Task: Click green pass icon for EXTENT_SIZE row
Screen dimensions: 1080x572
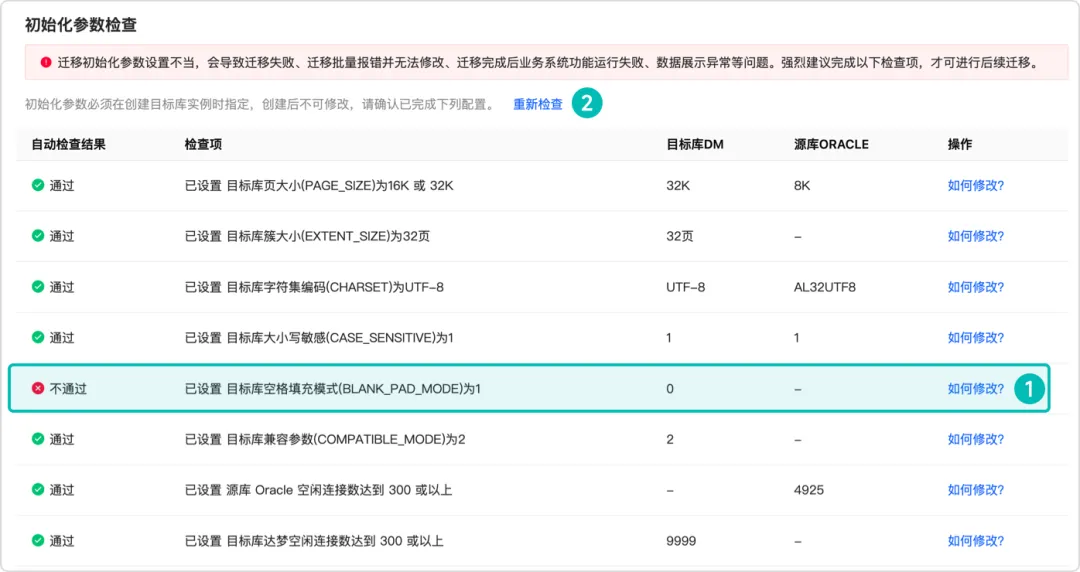Action: click(38, 236)
